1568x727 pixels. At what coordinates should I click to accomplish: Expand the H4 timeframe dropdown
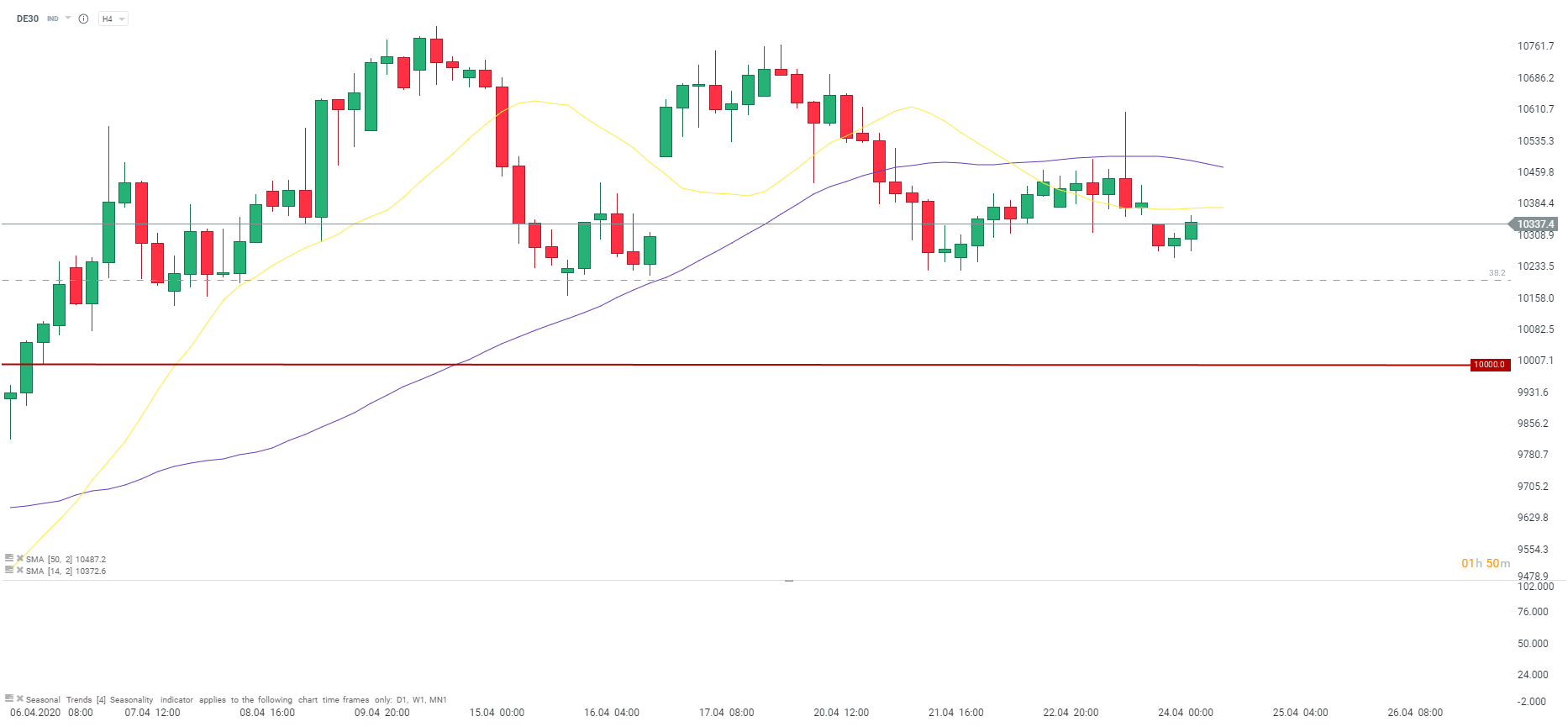[113, 18]
